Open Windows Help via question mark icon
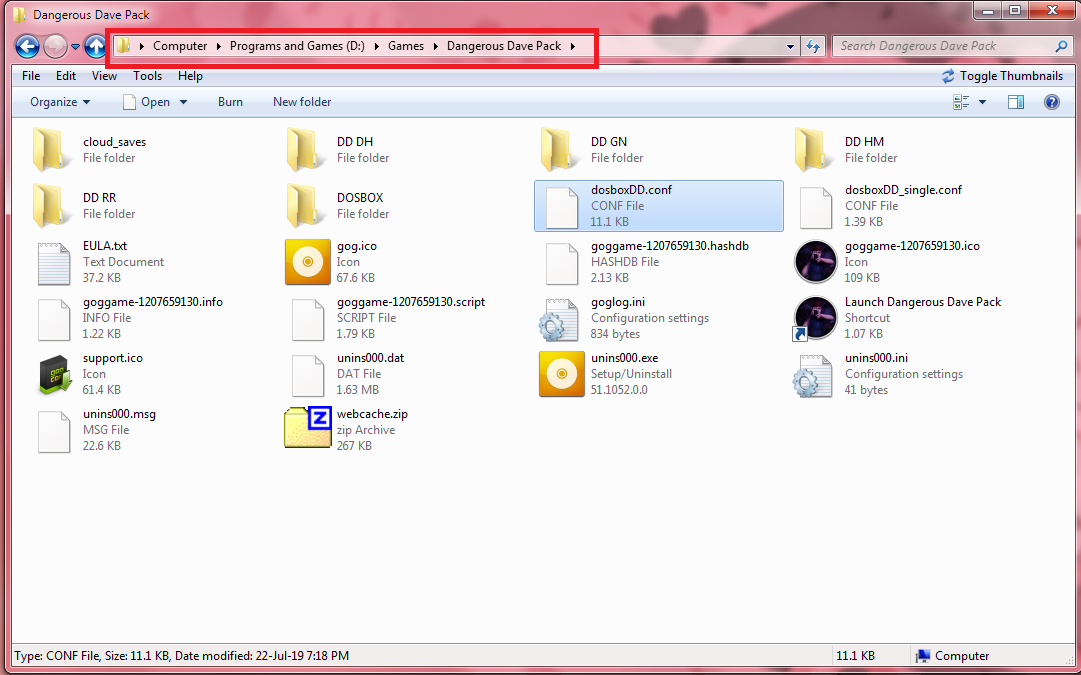 coord(1051,102)
